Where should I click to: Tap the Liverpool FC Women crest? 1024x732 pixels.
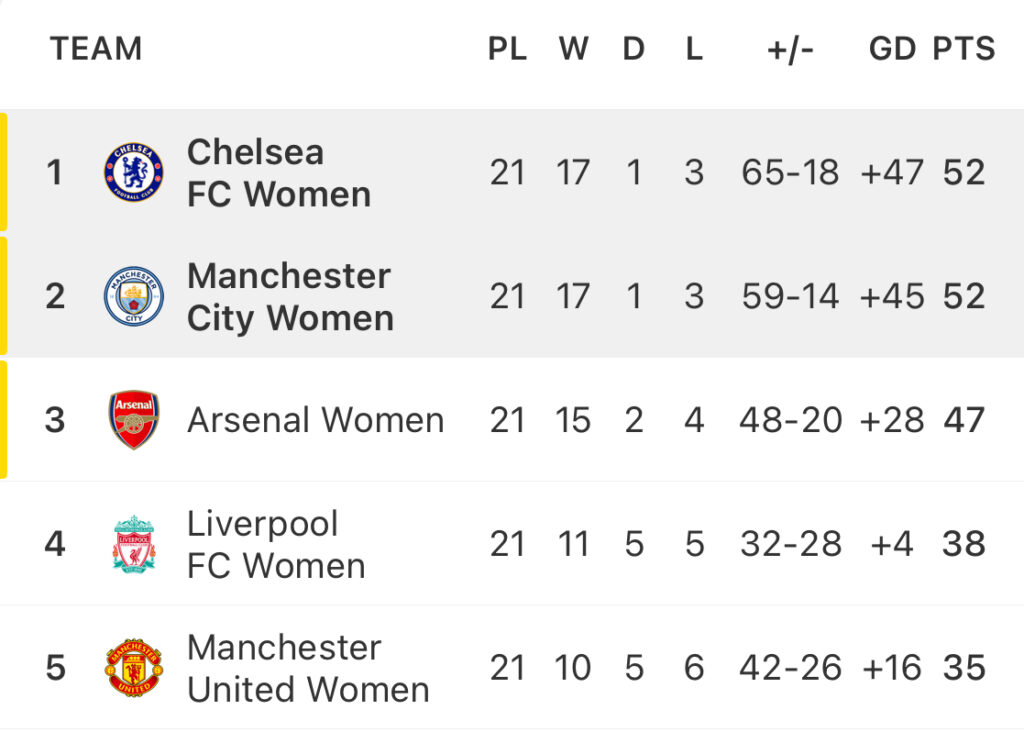point(134,544)
